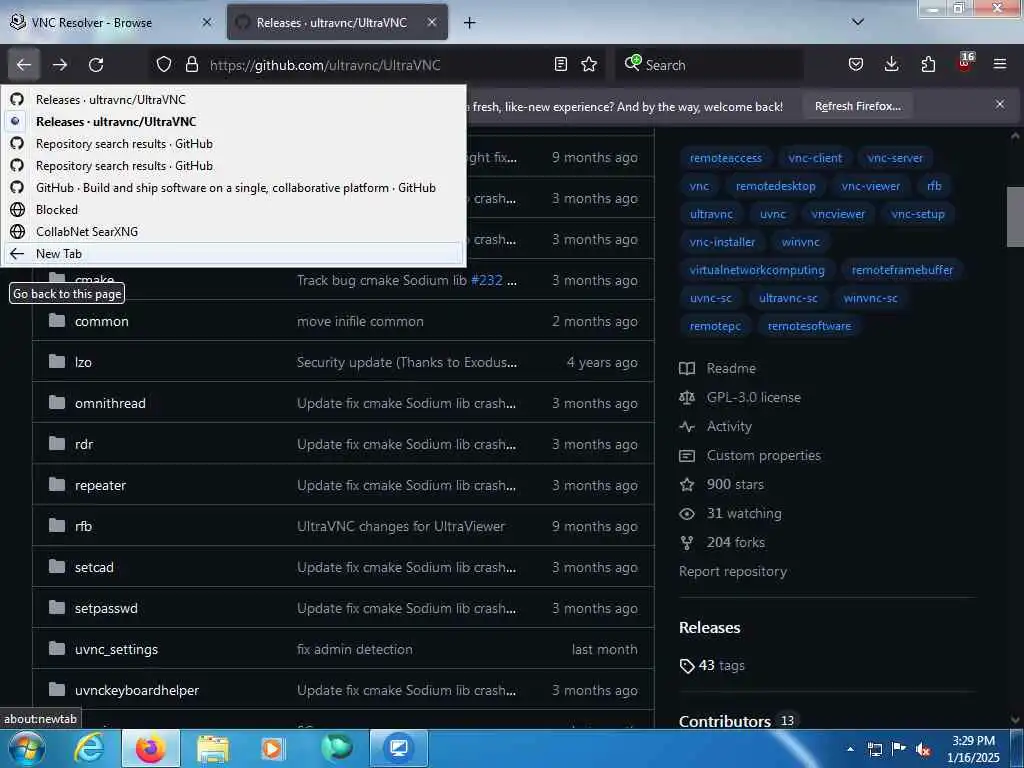
Task: Open the tracking protection shield icon
Action: click(x=164, y=65)
